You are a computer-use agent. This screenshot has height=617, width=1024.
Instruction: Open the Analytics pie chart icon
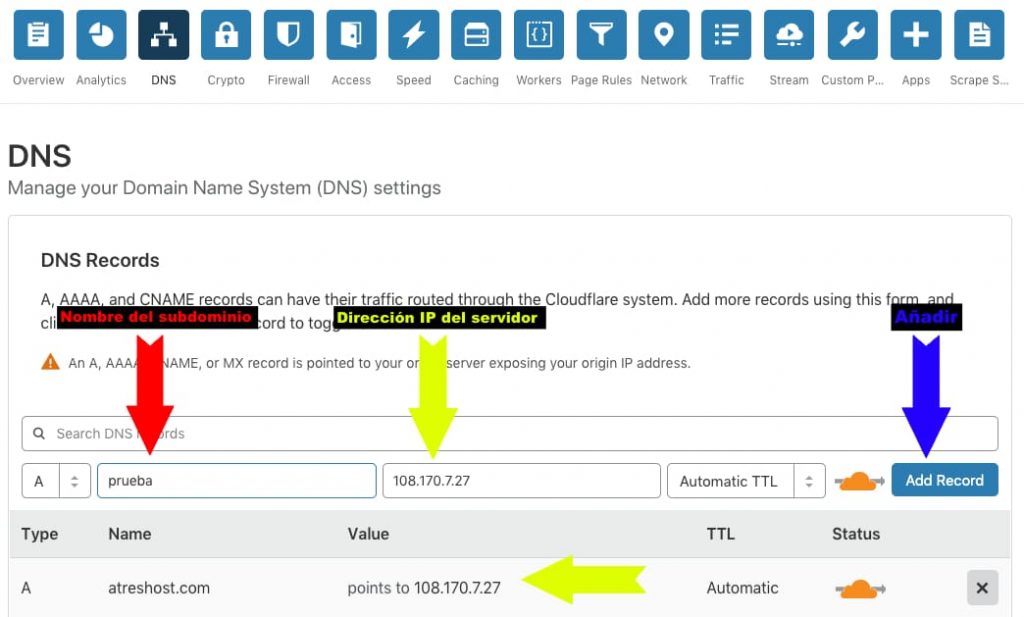click(101, 35)
